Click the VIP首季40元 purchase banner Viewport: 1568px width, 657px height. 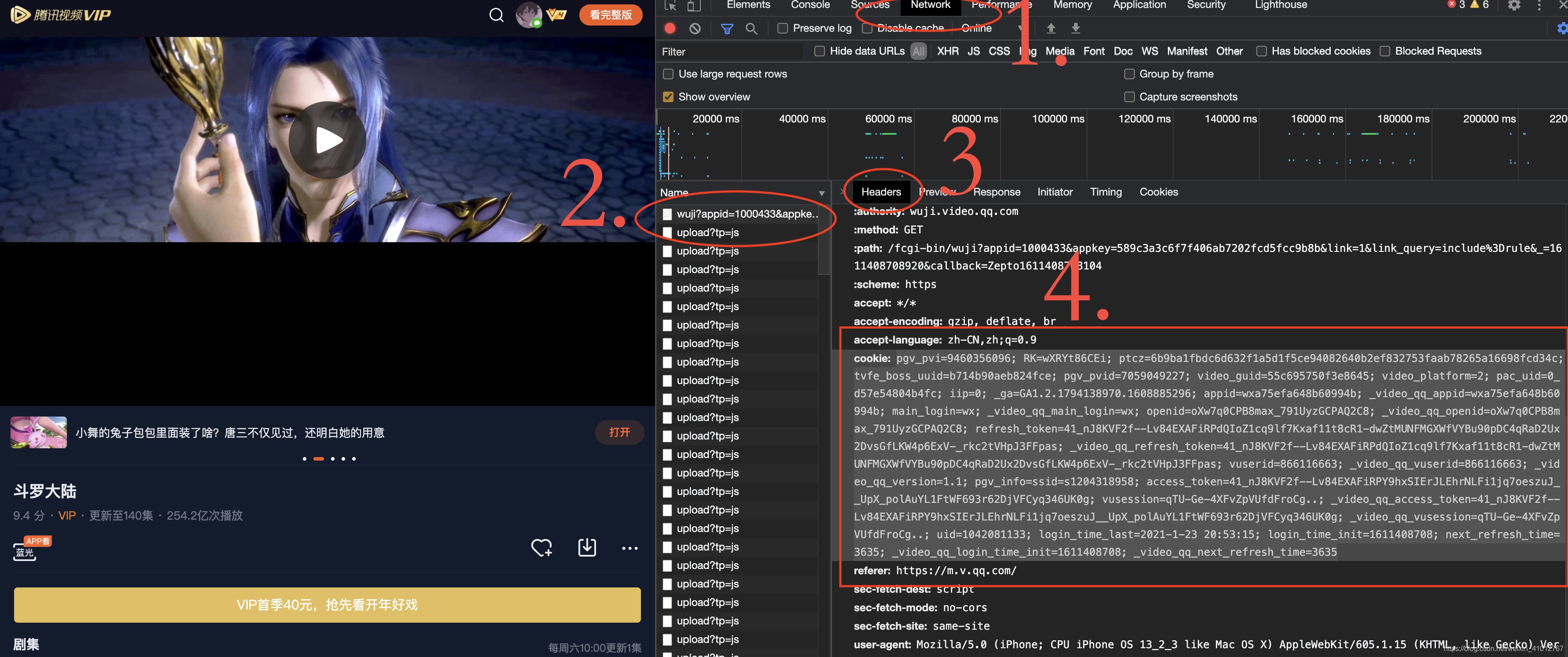(x=328, y=605)
